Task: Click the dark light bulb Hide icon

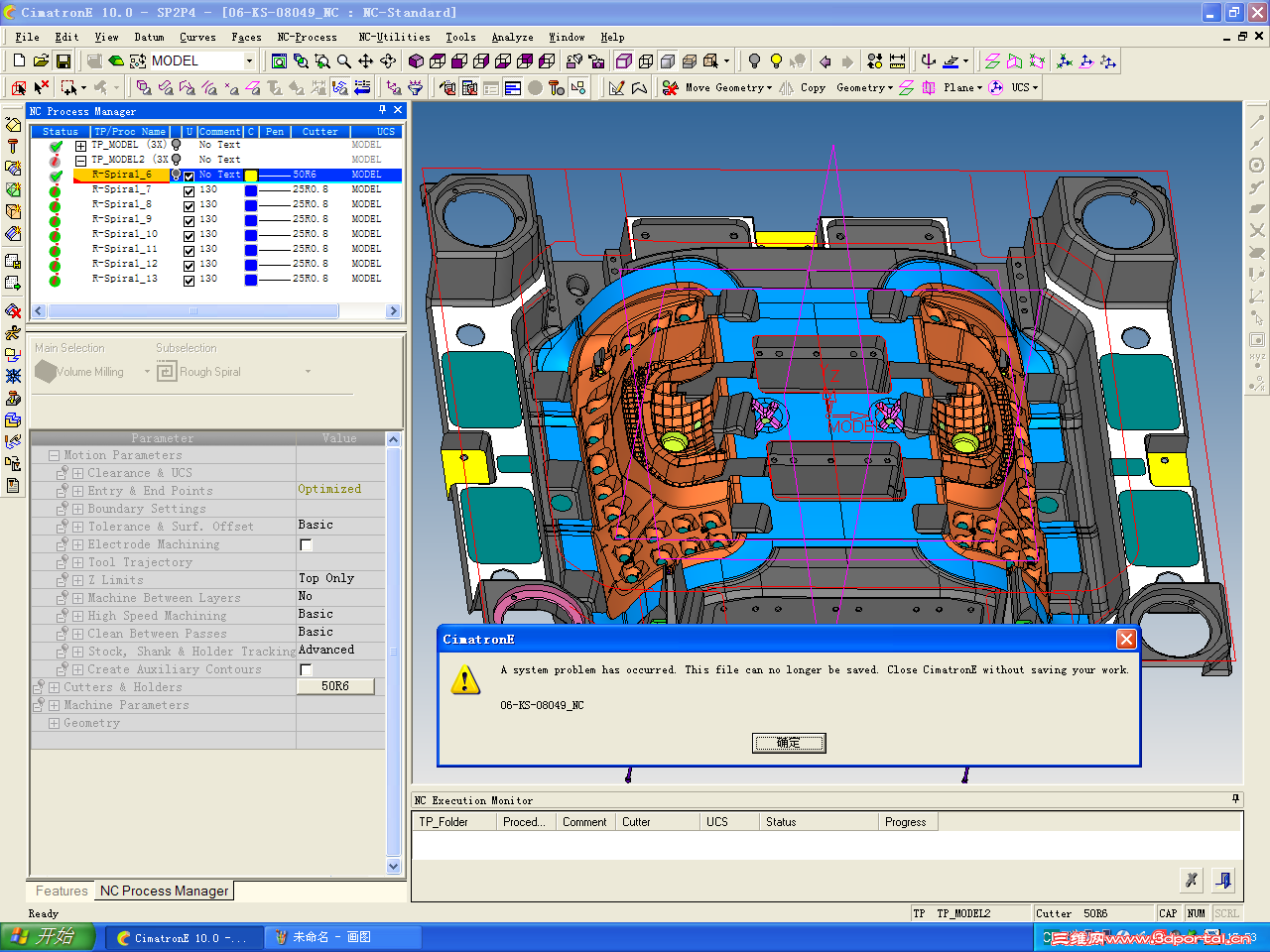Action: pos(754,61)
